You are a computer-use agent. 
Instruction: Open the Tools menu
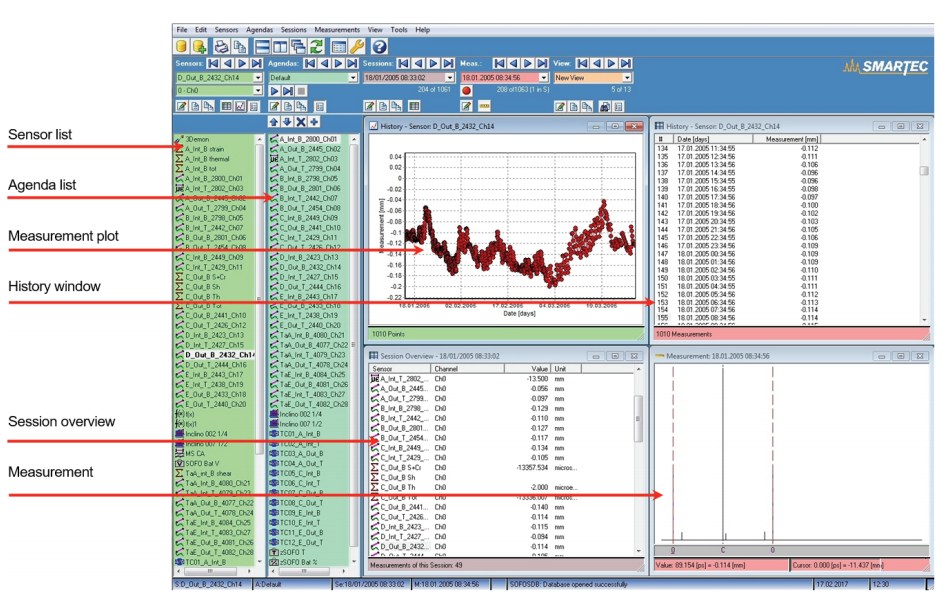click(399, 30)
